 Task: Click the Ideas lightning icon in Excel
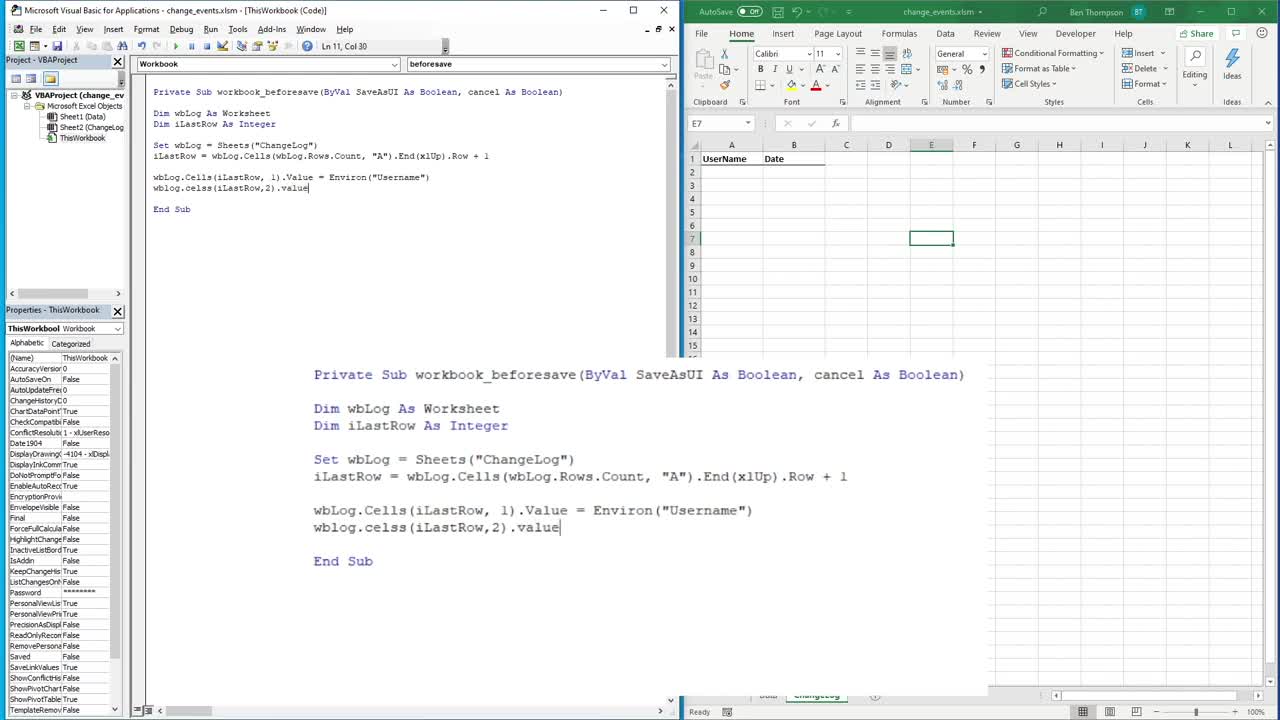coord(1232,64)
